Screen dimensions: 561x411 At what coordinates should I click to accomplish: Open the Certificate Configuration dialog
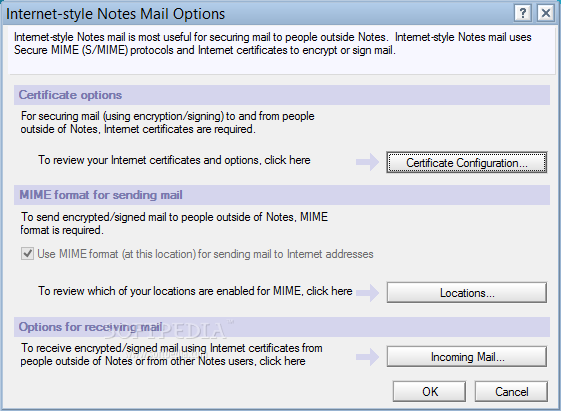[467, 162]
